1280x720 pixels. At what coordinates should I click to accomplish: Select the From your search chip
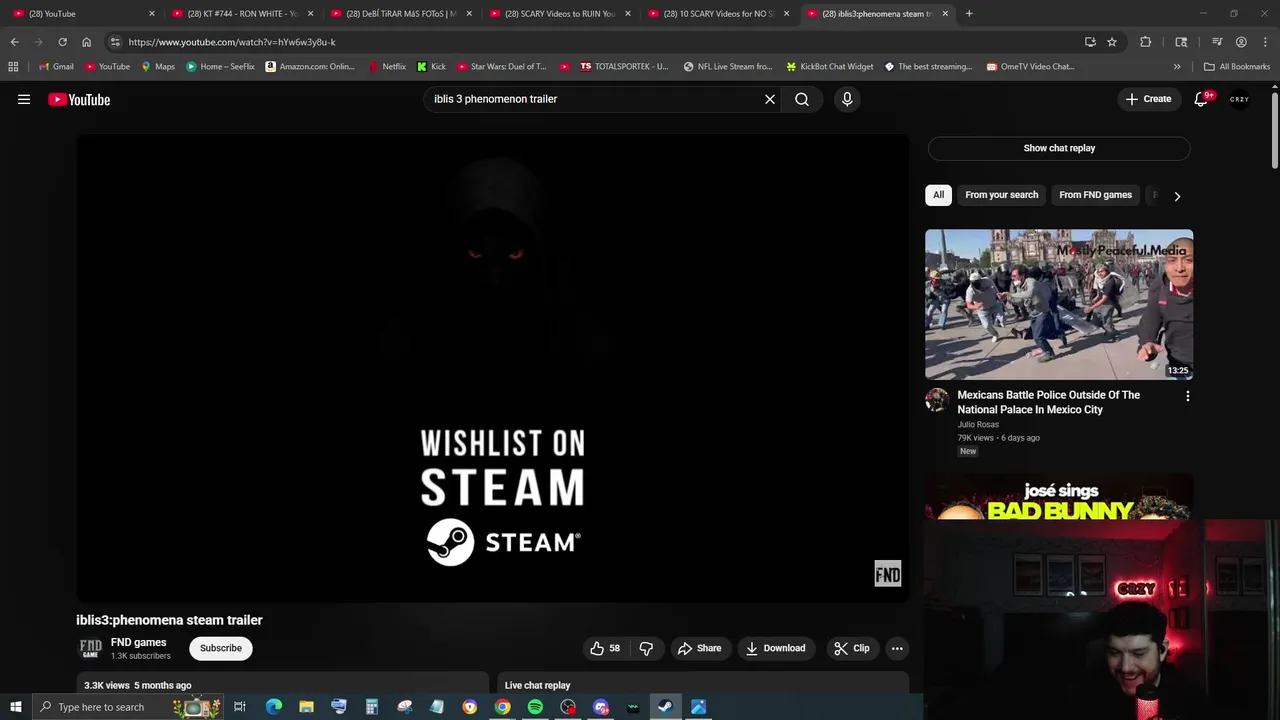(x=1001, y=195)
